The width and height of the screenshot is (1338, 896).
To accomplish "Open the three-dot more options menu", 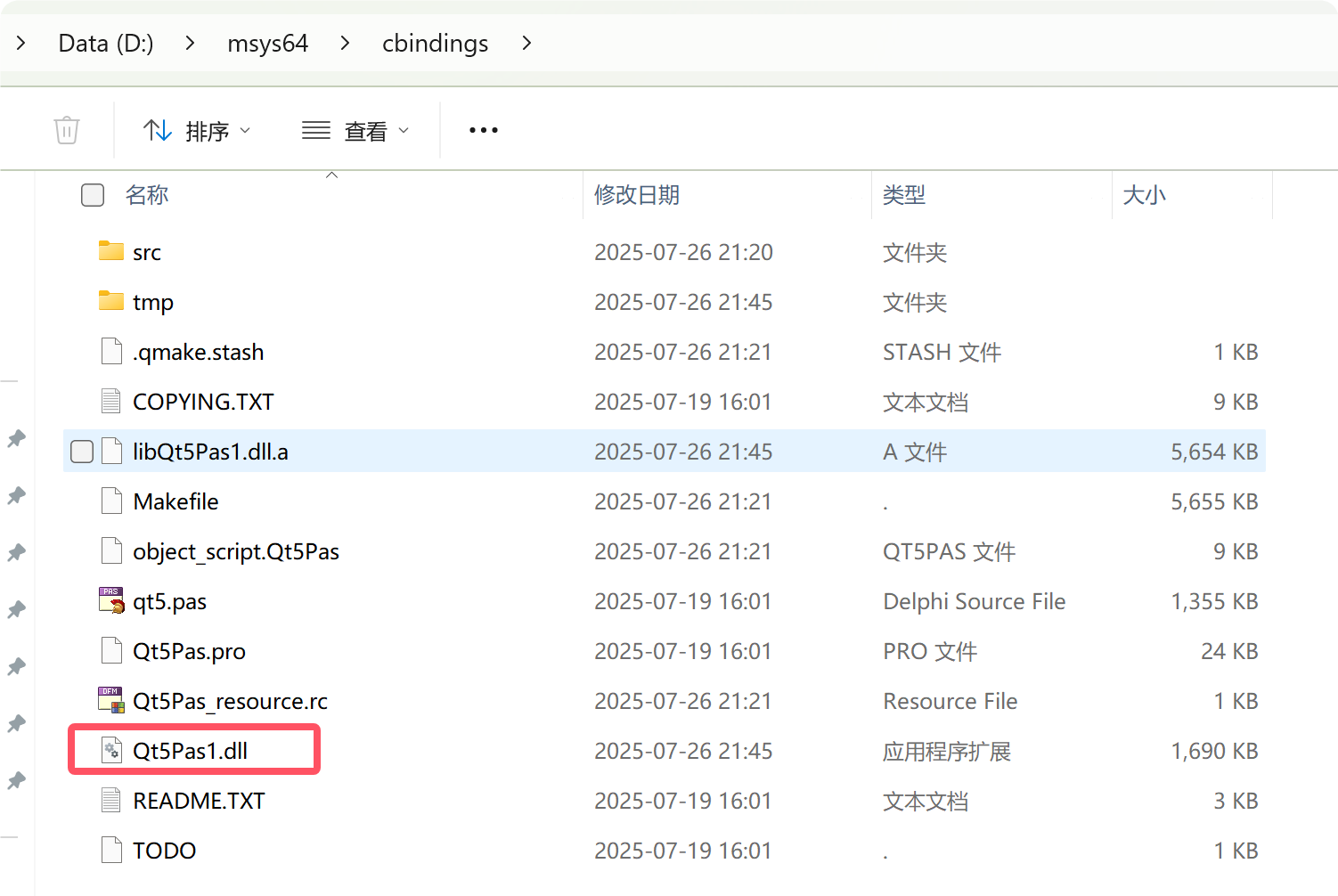I will [483, 130].
